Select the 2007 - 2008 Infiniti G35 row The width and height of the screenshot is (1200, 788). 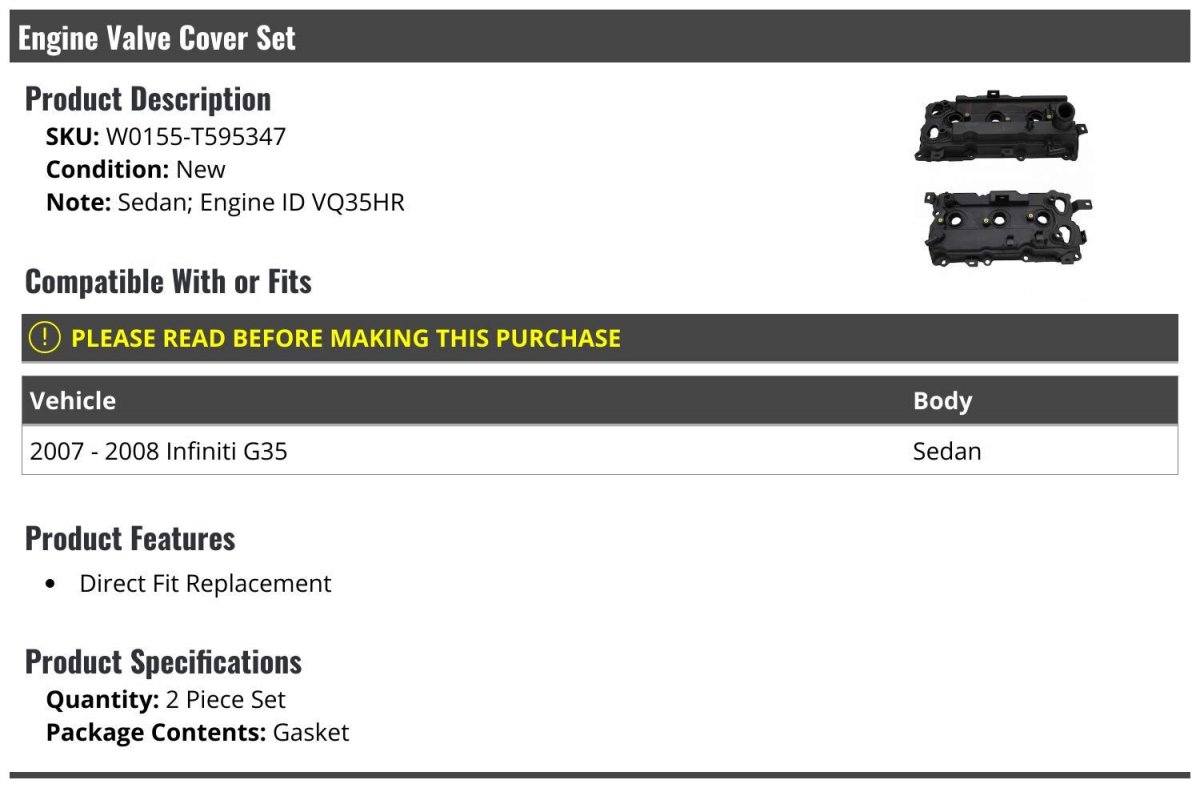click(159, 451)
